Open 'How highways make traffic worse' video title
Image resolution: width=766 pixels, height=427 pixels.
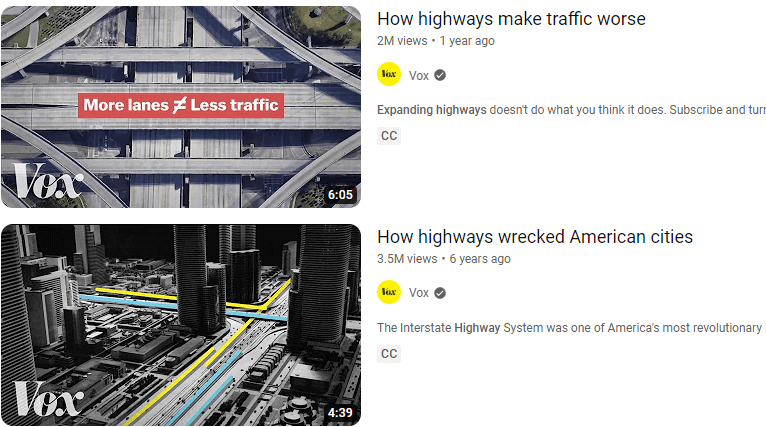click(511, 19)
